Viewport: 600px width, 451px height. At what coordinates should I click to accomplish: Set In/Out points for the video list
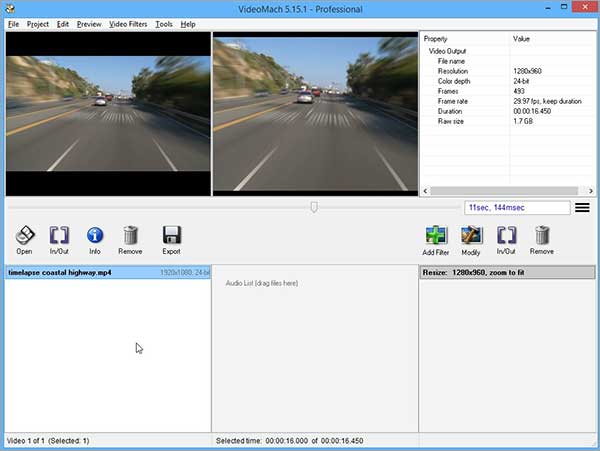[x=59, y=236]
